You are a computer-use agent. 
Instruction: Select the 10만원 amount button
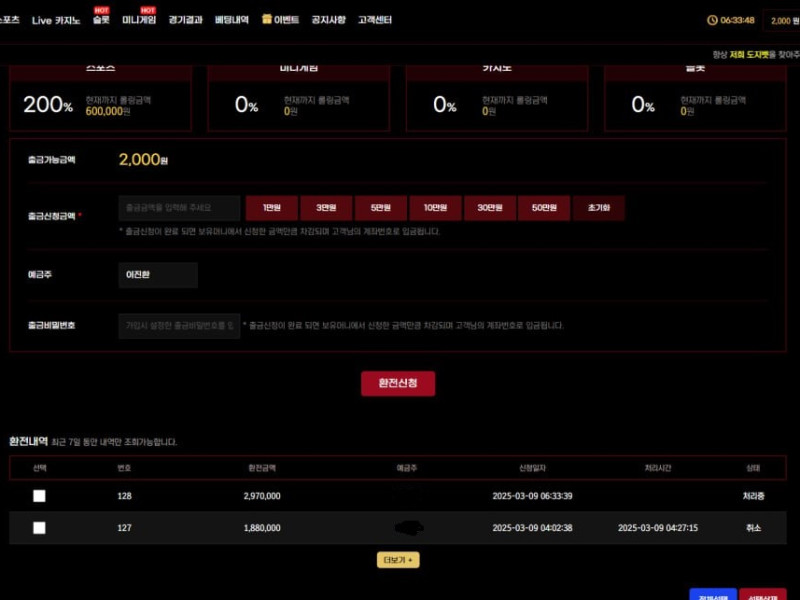[x=435, y=208]
